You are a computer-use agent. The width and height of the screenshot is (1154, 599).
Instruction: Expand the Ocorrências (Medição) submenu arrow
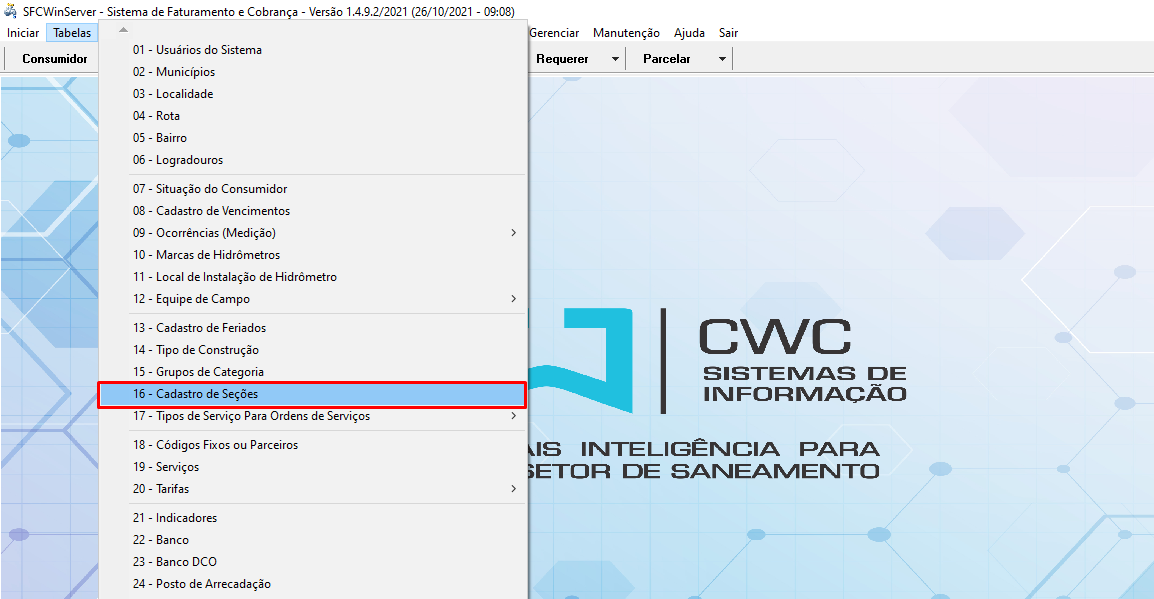[x=513, y=233]
